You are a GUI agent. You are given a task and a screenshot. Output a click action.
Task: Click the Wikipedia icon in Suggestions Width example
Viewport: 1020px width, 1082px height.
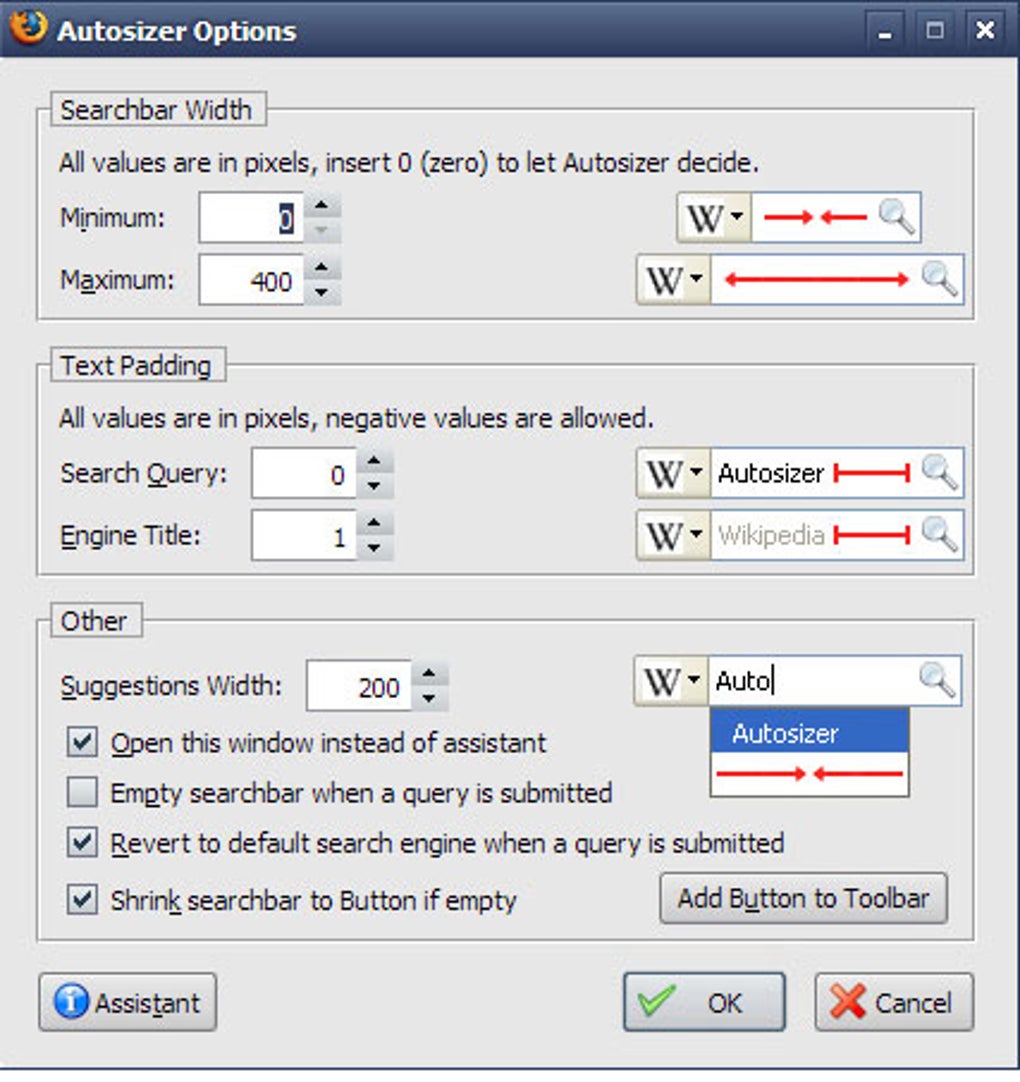coord(661,680)
